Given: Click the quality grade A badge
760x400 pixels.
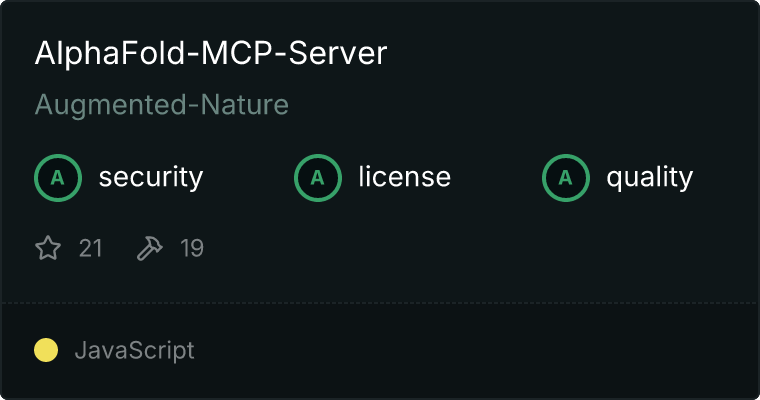Looking at the screenshot, I should pyautogui.click(x=566, y=178).
